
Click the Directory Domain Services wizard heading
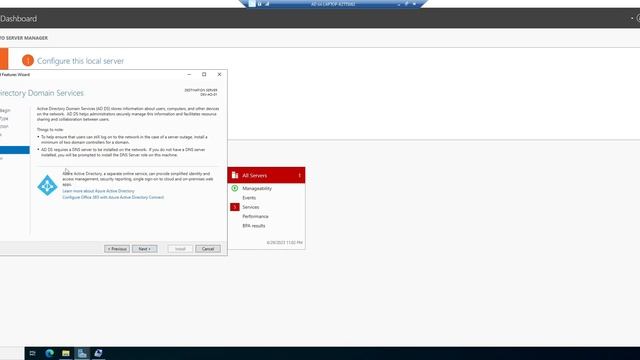pyautogui.click(x=41, y=93)
